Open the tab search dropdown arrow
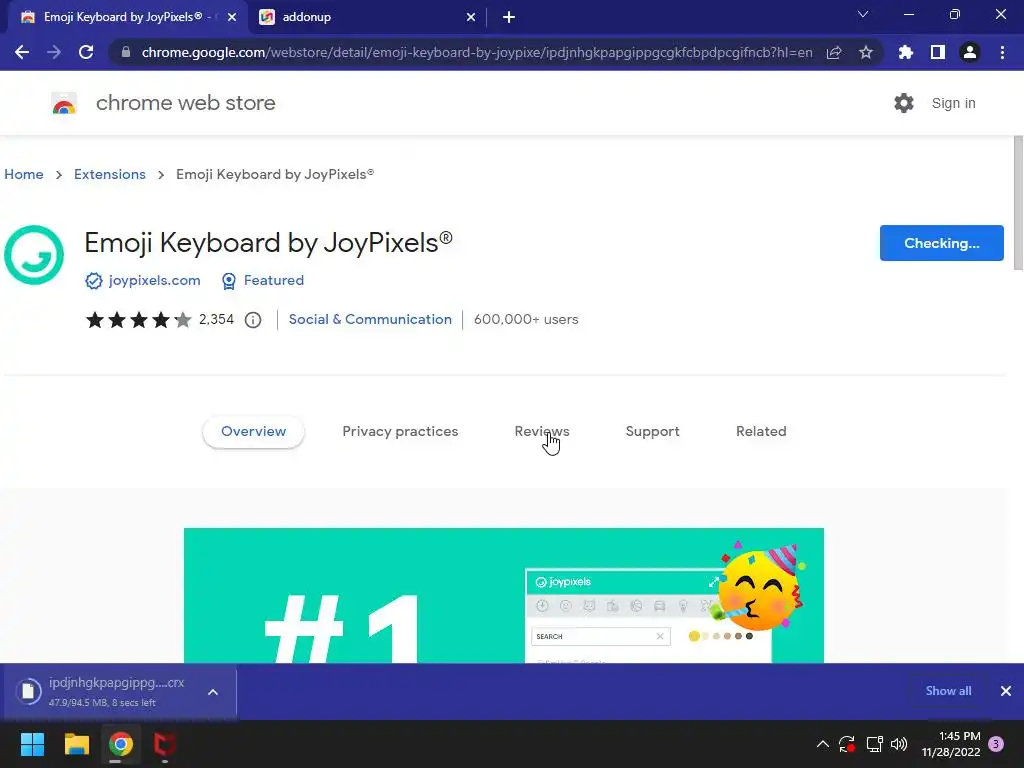 pyautogui.click(x=863, y=14)
